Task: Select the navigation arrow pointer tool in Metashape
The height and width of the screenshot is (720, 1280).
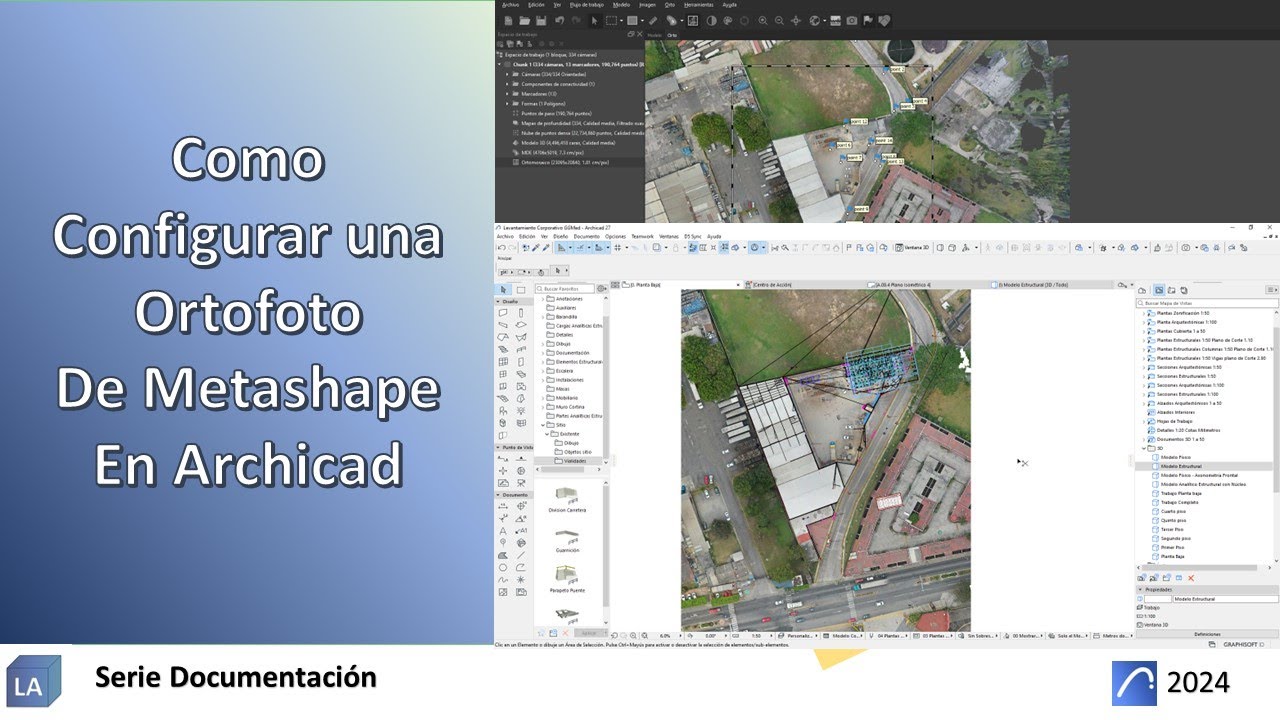Action: [x=595, y=20]
